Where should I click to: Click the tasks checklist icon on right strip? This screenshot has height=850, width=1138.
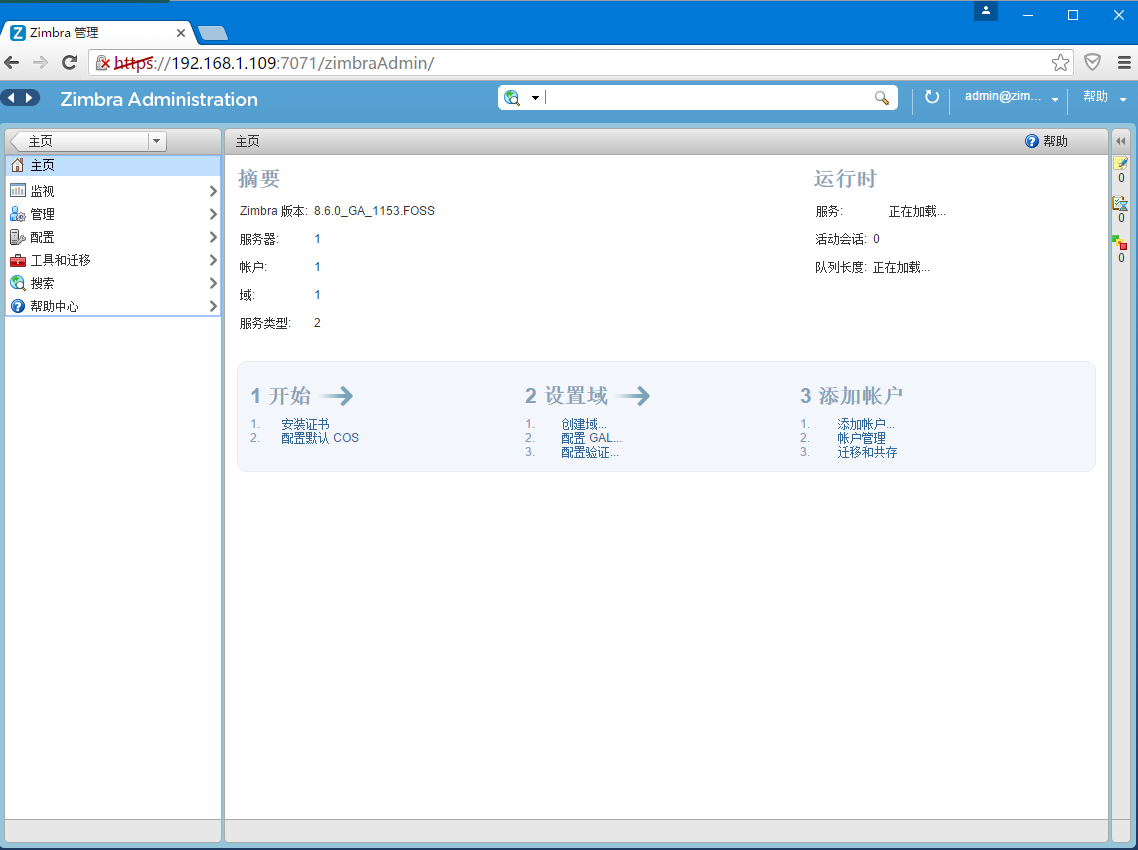click(x=1121, y=203)
